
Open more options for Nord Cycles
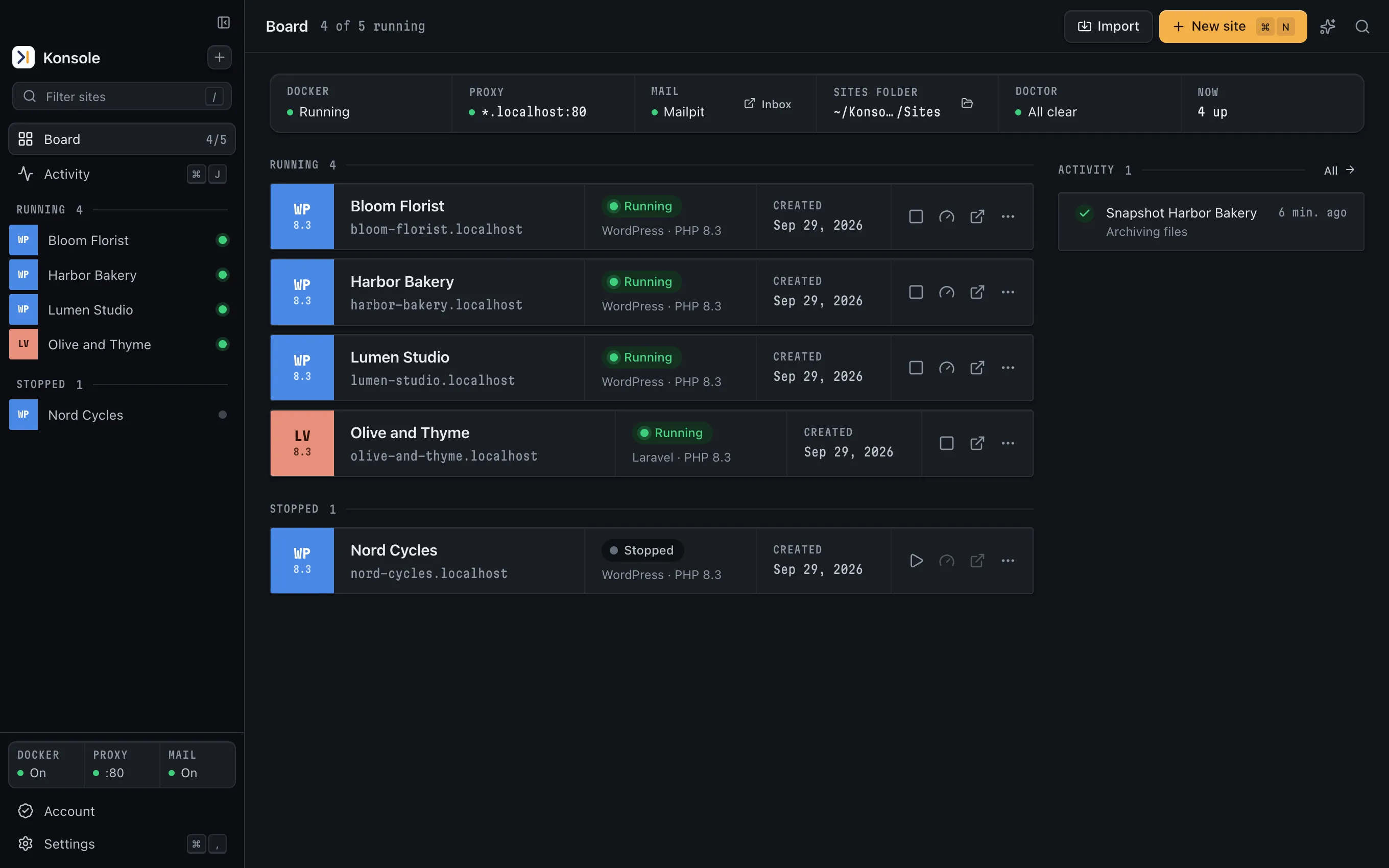click(x=1008, y=561)
